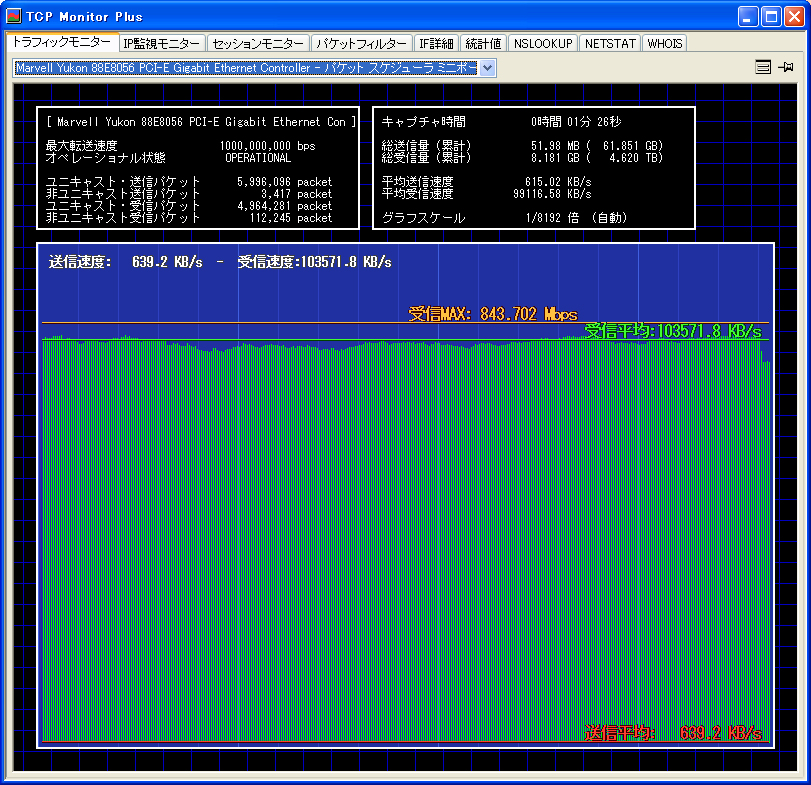
Task: Switch to the パケットフィルター tab
Action: [x=361, y=44]
